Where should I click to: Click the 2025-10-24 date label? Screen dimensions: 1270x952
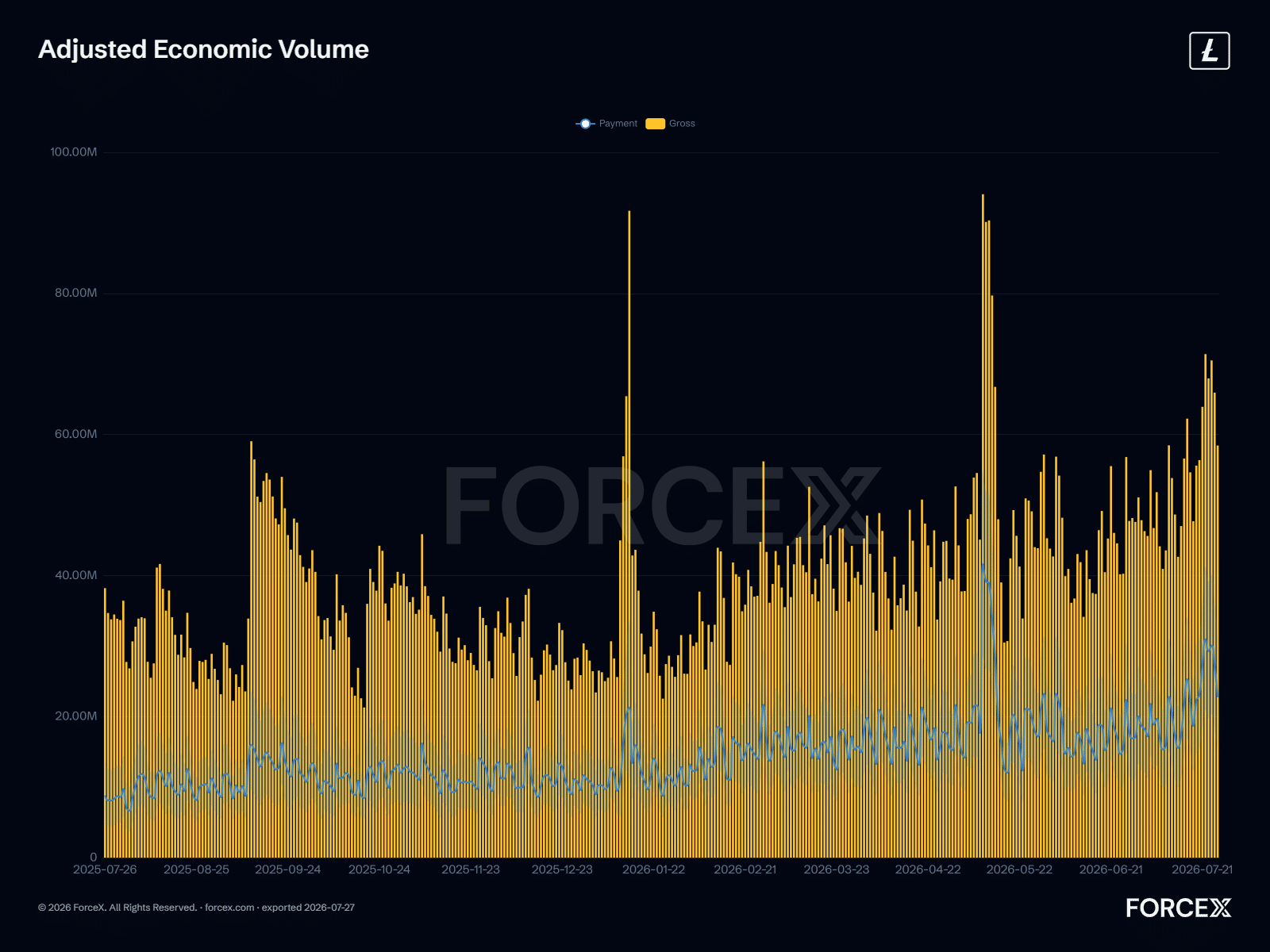pyautogui.click(x=379, y=869)
